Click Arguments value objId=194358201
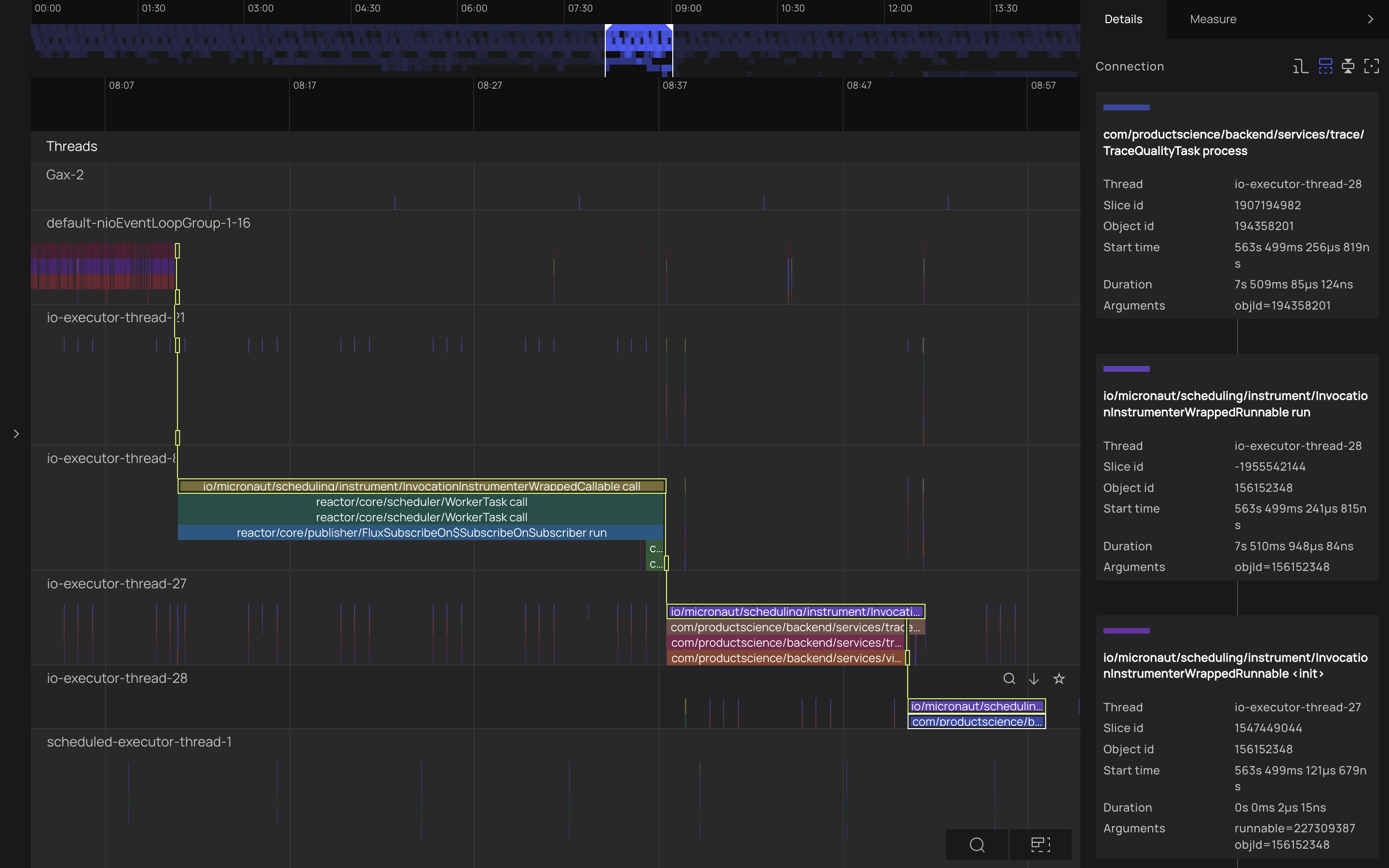 [x=1282, y=305]
